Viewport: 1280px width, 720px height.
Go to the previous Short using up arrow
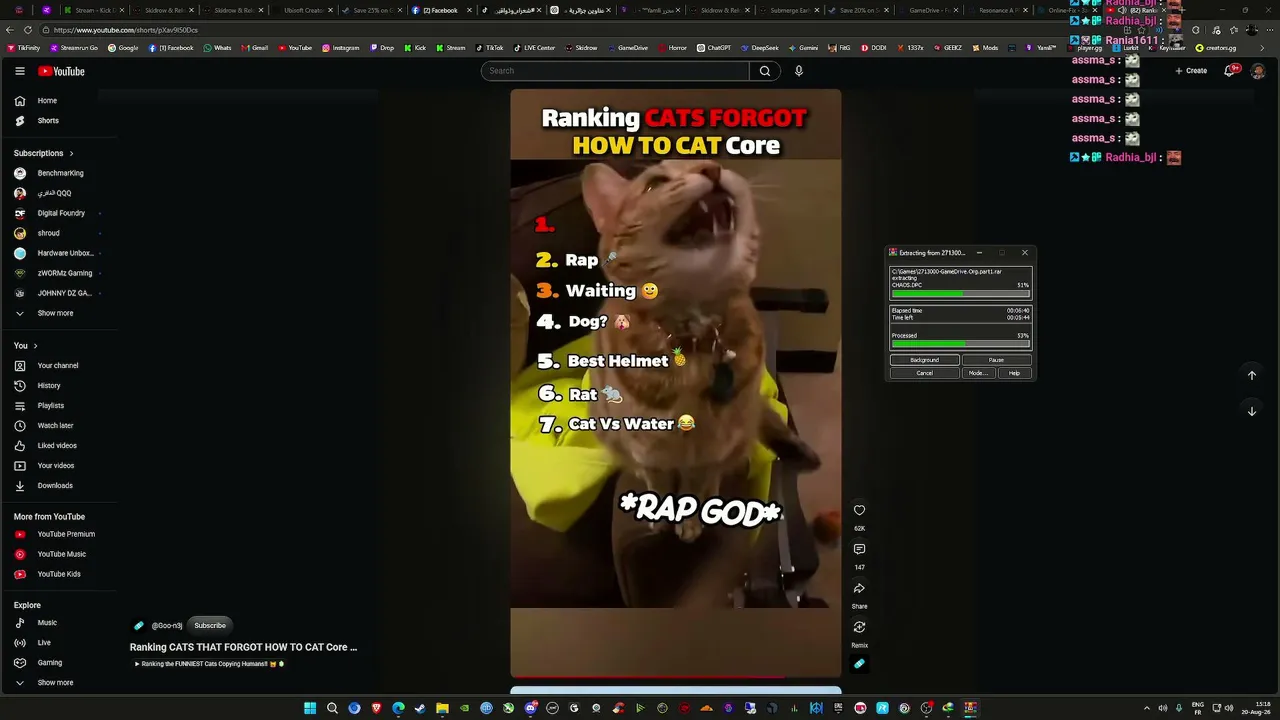(1251, 375)
